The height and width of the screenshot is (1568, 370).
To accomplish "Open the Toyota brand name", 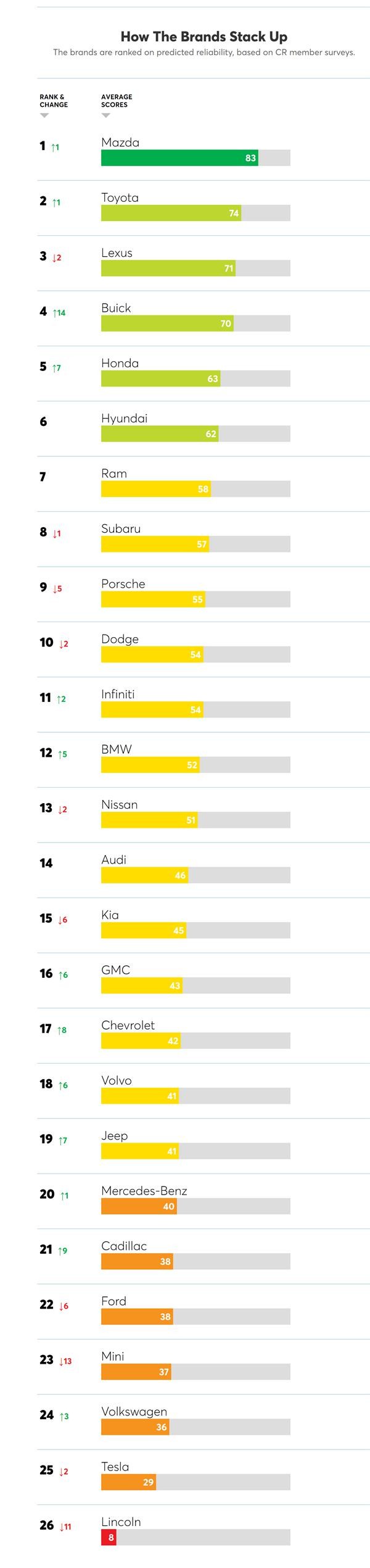I will coord(120,198).
